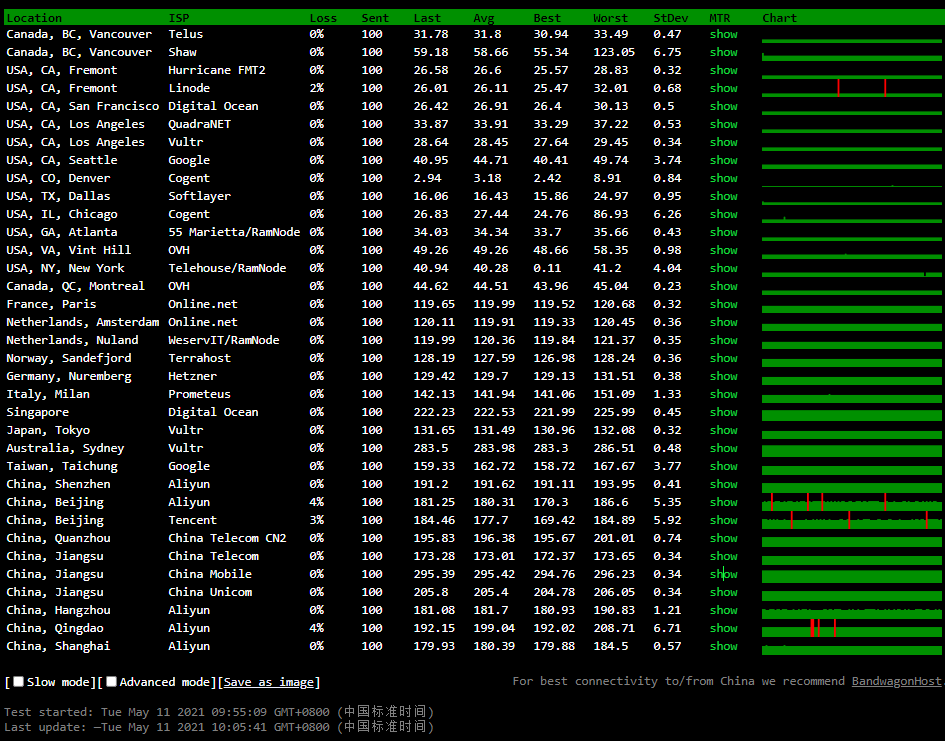Click 'show' for France, Paris row
945x741 pixels.
coord(723,304)
